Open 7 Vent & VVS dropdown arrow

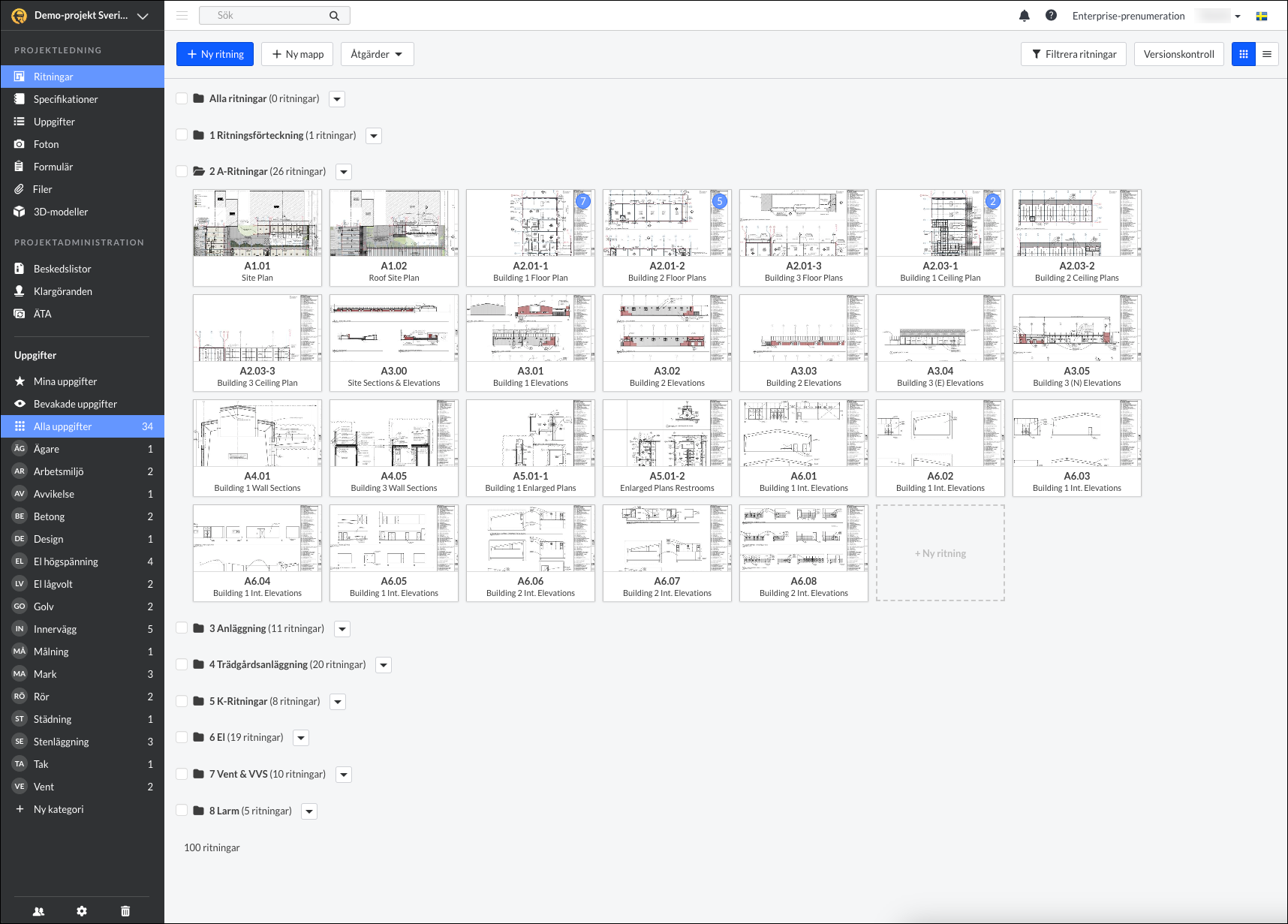(x=344, y=775)
